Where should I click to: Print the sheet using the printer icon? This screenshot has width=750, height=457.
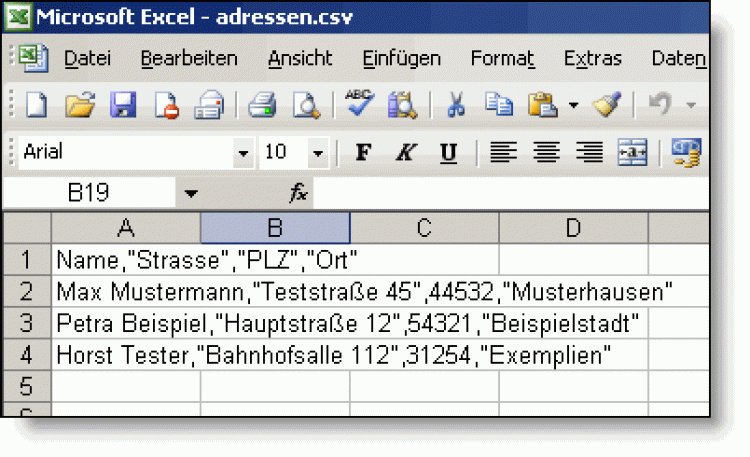point(262,105)
